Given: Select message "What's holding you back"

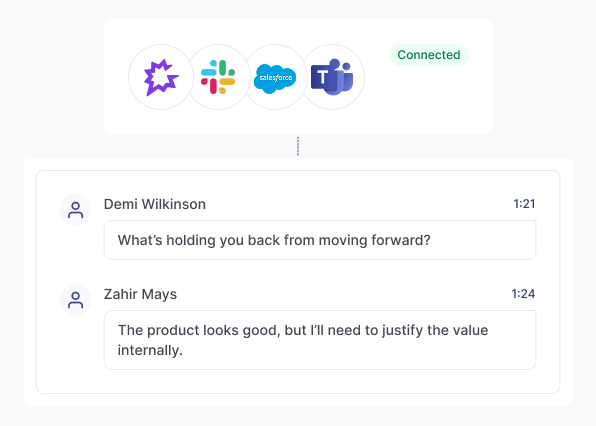Looking at the screenshot, I should (x=320, y=240).
